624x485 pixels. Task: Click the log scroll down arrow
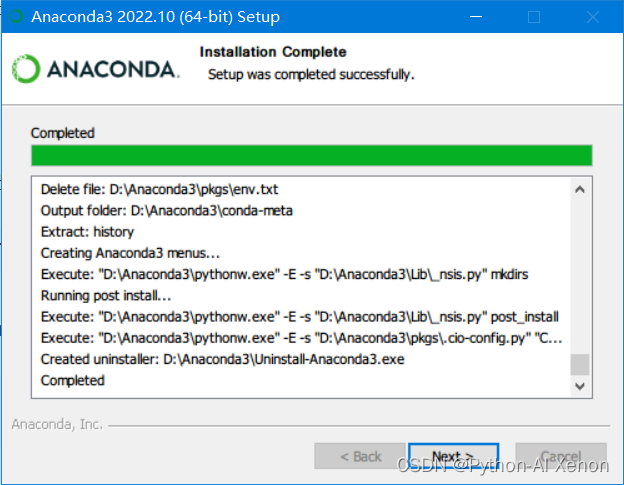(x=580, y=386)
